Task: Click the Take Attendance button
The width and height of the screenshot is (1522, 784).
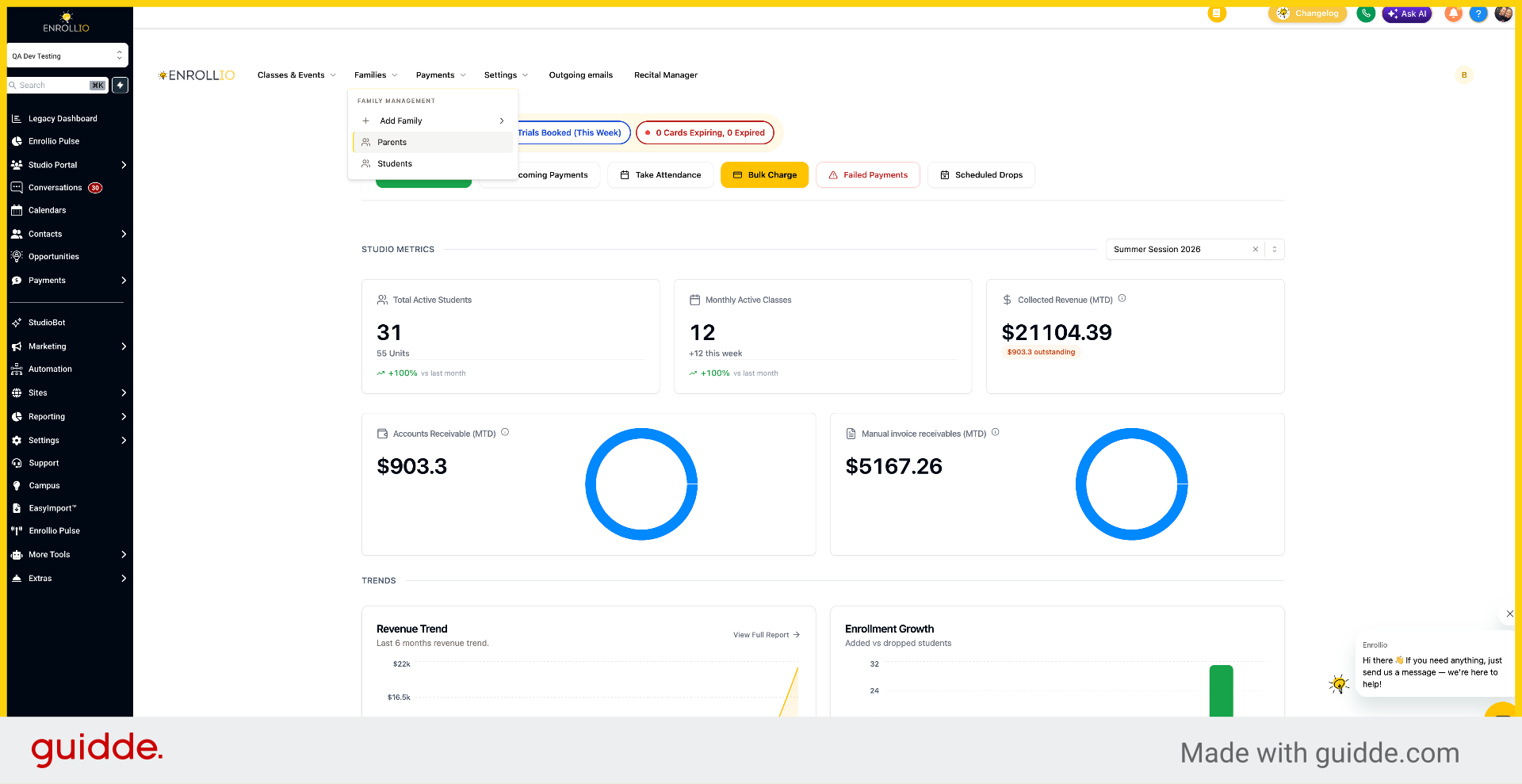Action: pyautogui.click(x=660, y=175)
